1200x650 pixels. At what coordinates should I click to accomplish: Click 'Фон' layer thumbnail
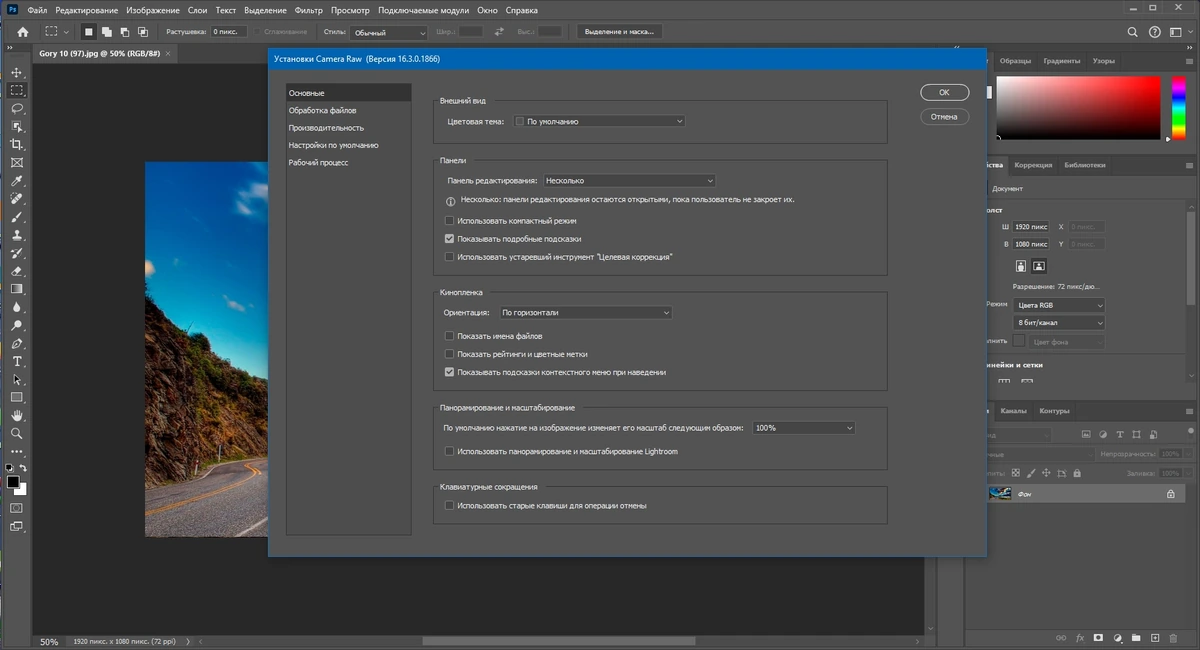(x=1000, y=494)
